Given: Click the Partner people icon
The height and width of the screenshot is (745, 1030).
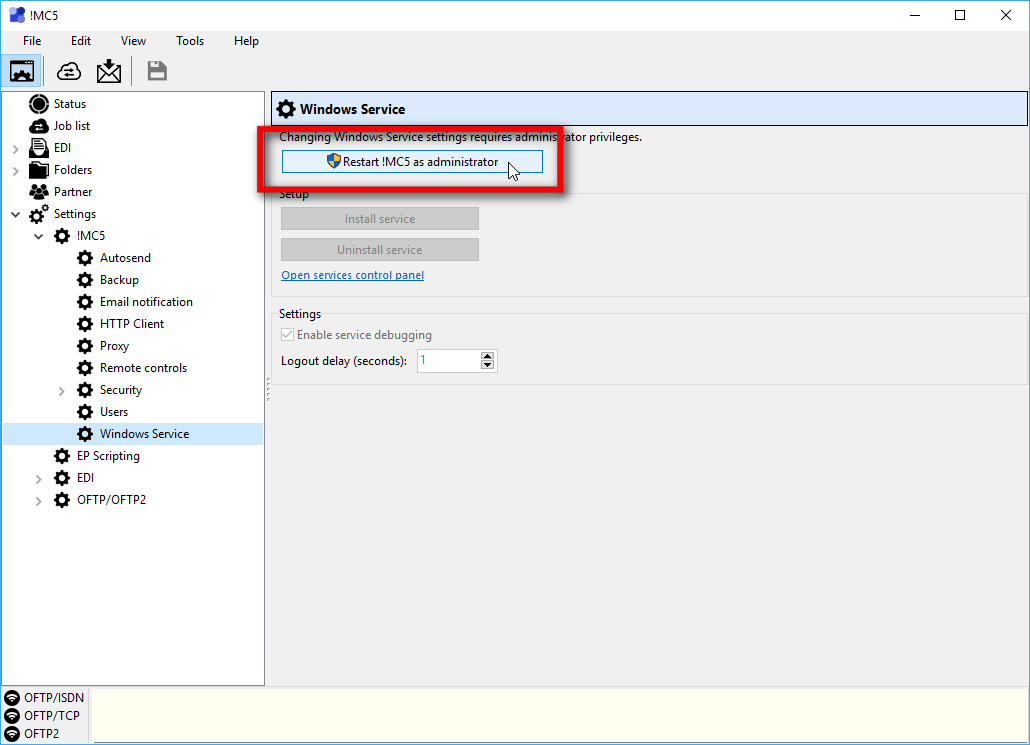Looking at the screenshot, I should pos(39,192).
